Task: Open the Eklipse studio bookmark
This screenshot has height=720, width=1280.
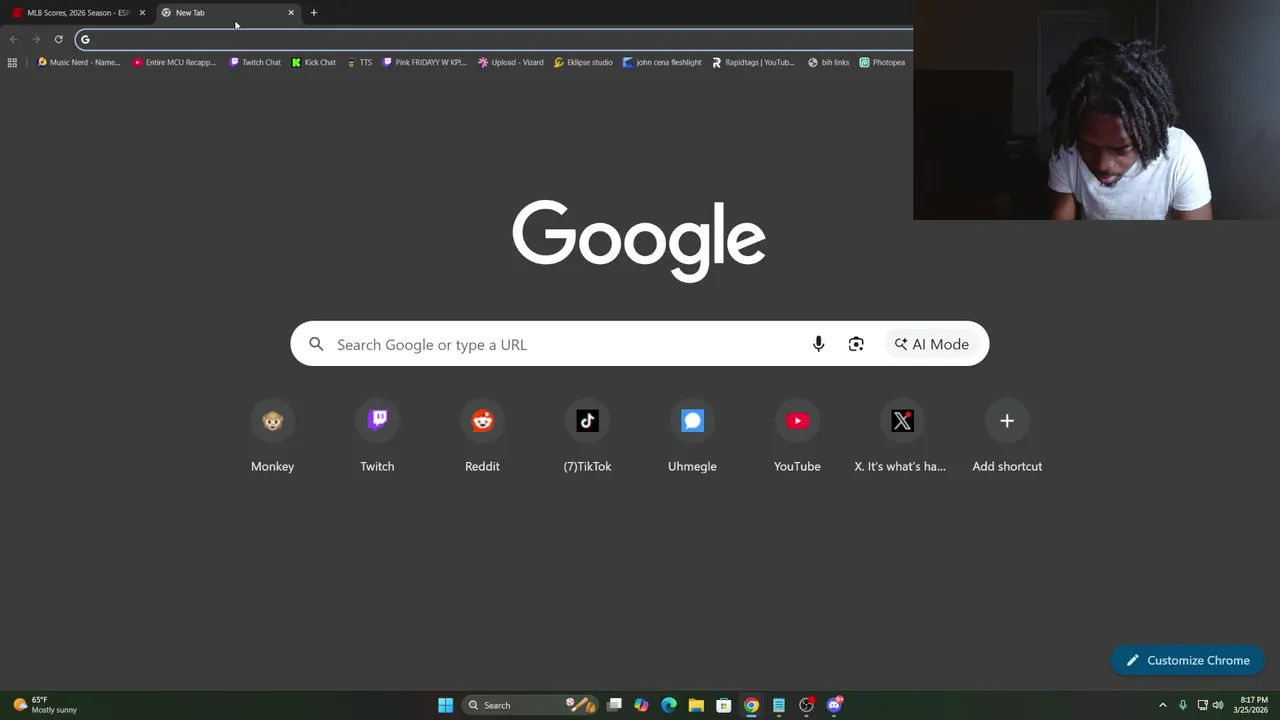Action: pos(583,62)
